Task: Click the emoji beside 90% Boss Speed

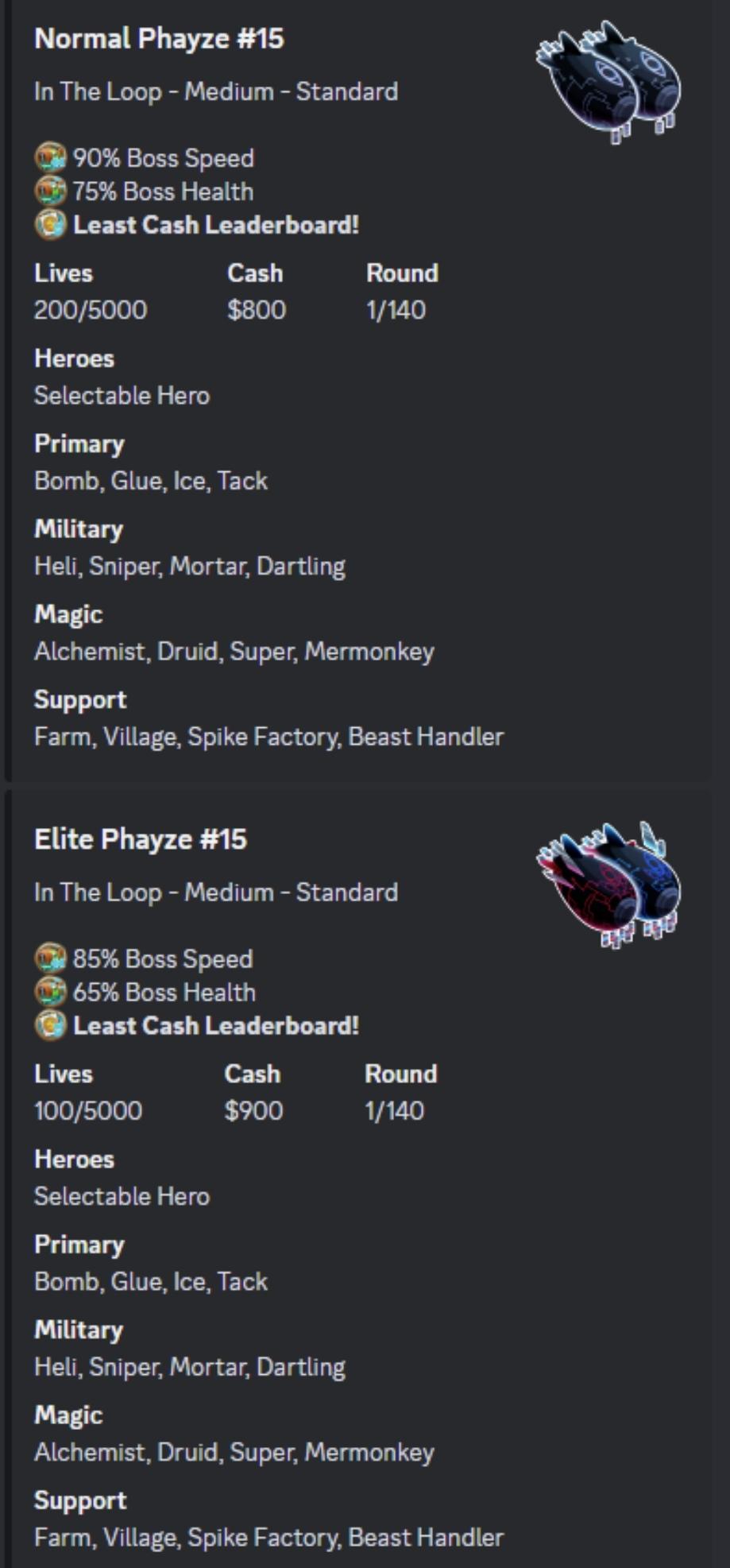Action: 50,157
